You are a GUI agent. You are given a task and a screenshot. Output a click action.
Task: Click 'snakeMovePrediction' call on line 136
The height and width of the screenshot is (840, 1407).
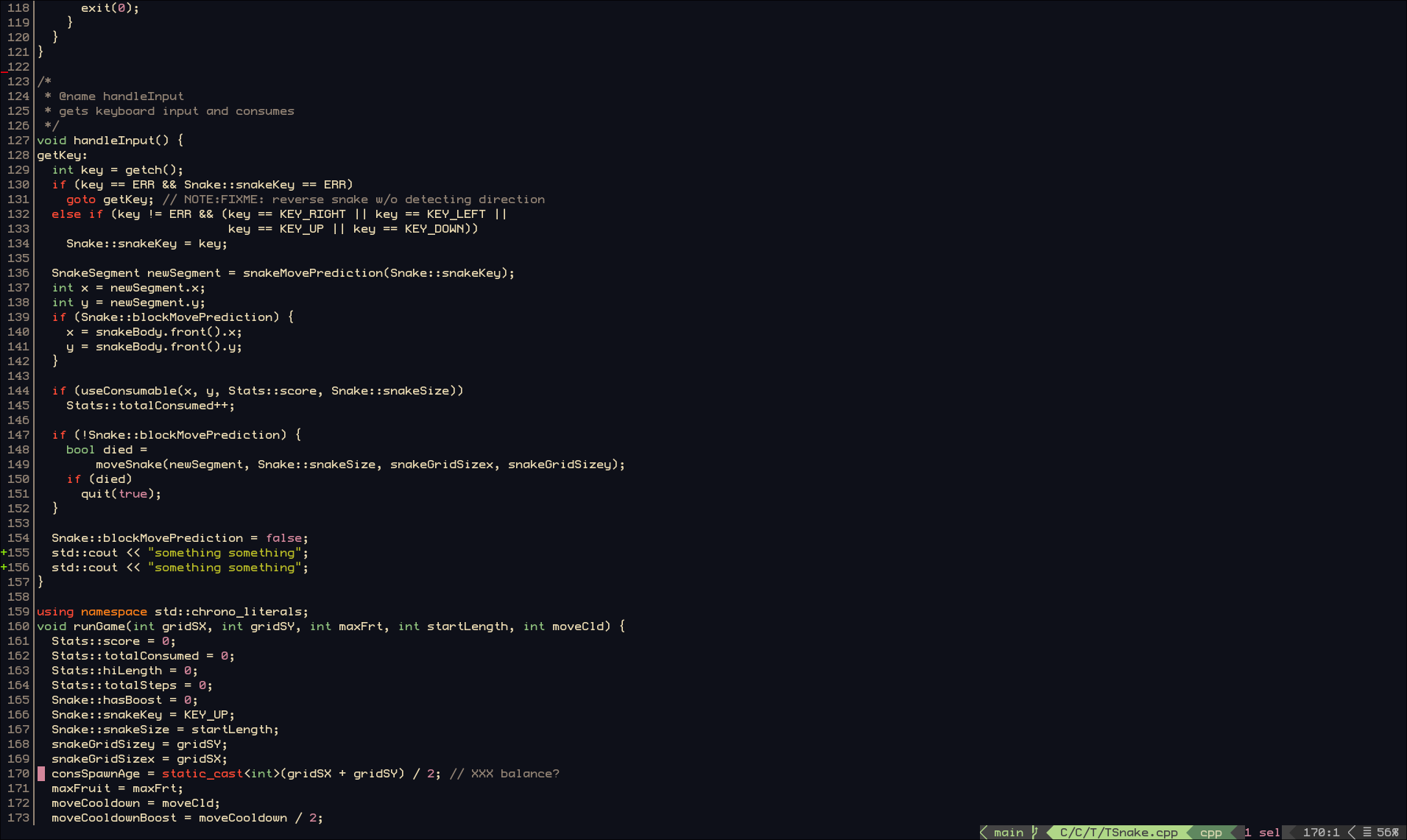coord(312,272)
